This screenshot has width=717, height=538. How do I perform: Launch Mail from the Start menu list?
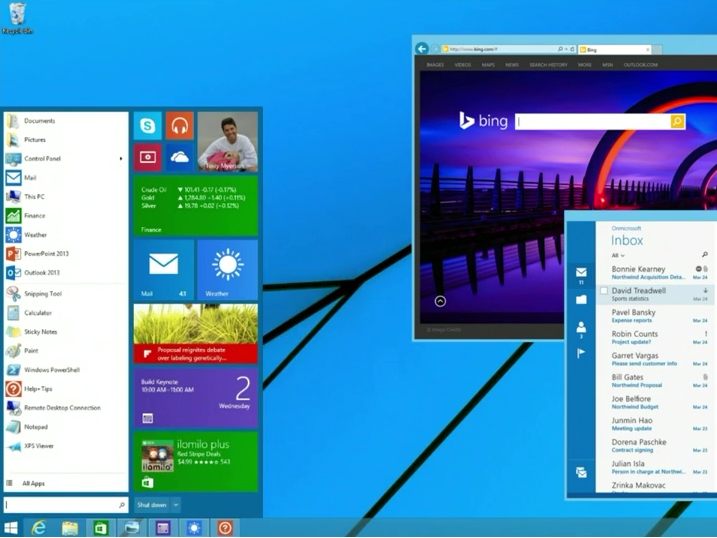65,177
